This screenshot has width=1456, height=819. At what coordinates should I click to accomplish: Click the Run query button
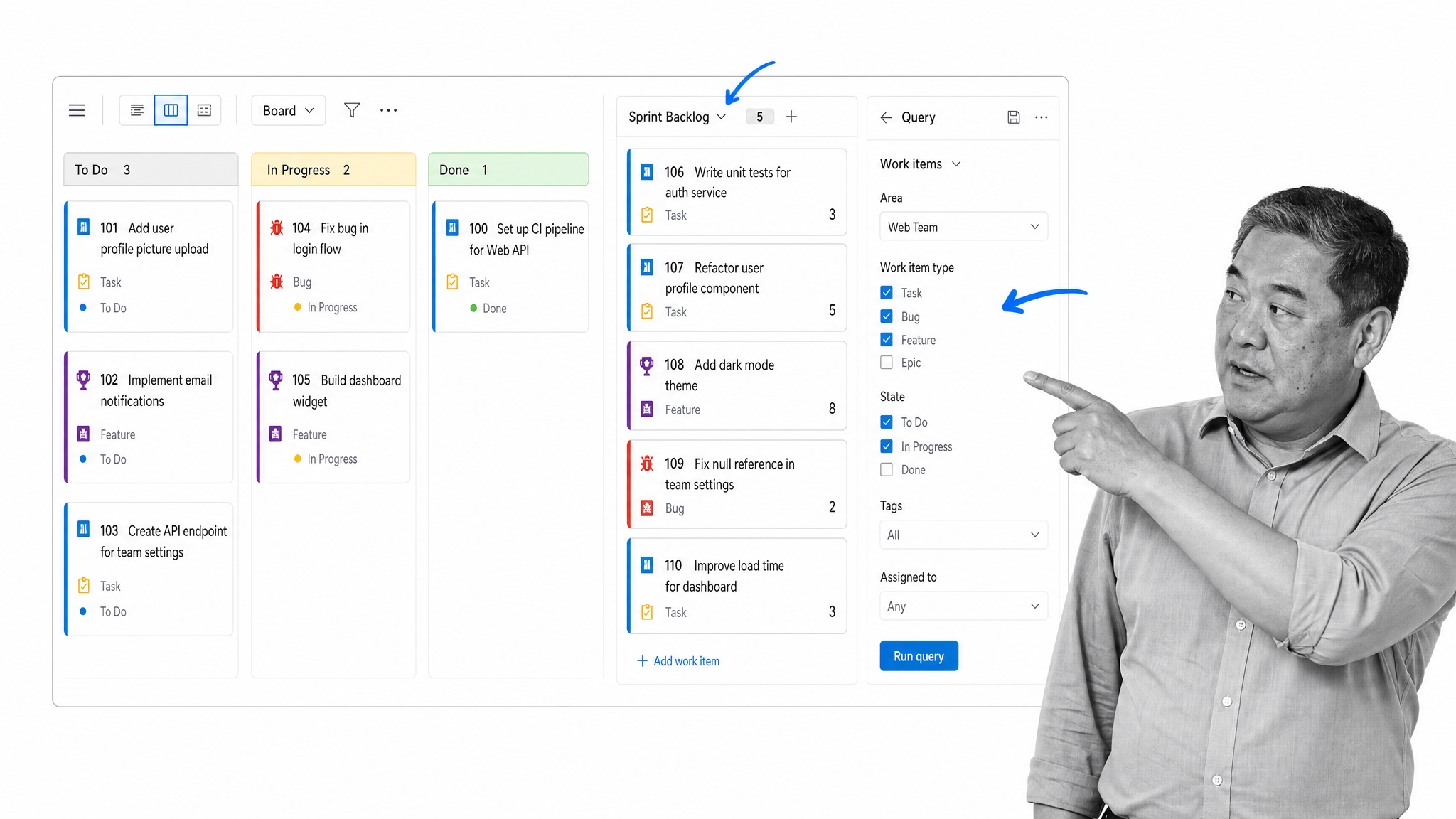coord(919,656)
